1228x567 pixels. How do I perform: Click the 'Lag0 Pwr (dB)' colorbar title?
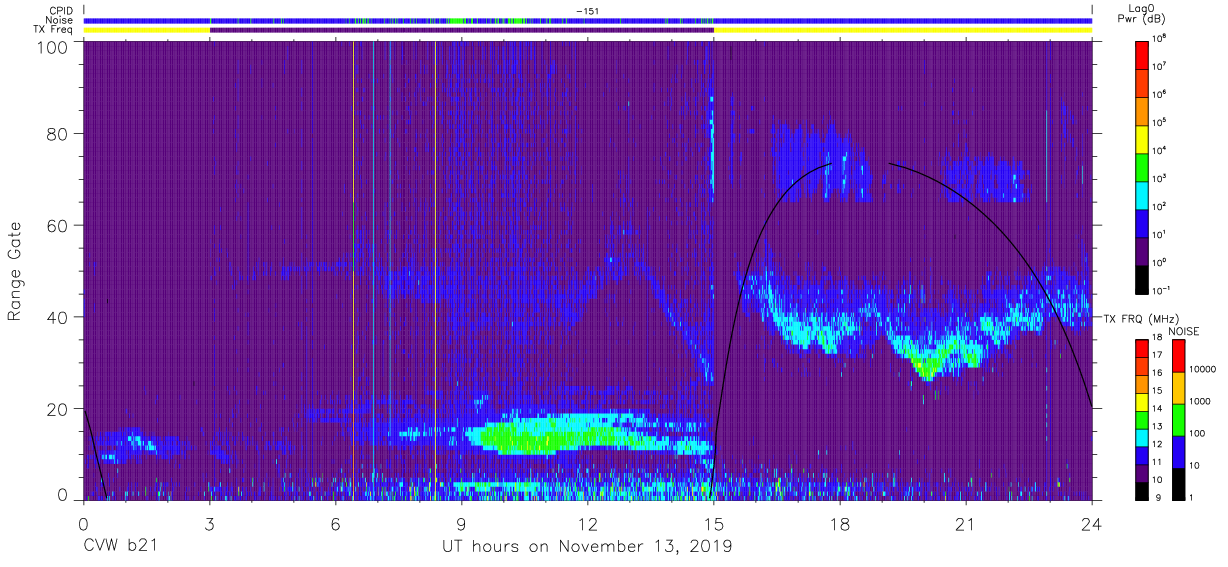(1142, 14)
